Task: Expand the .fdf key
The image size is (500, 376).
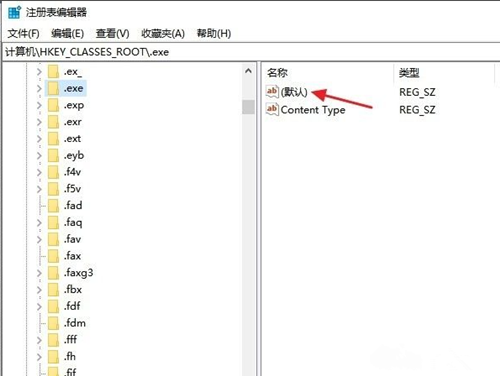Action: coord(39,306)
